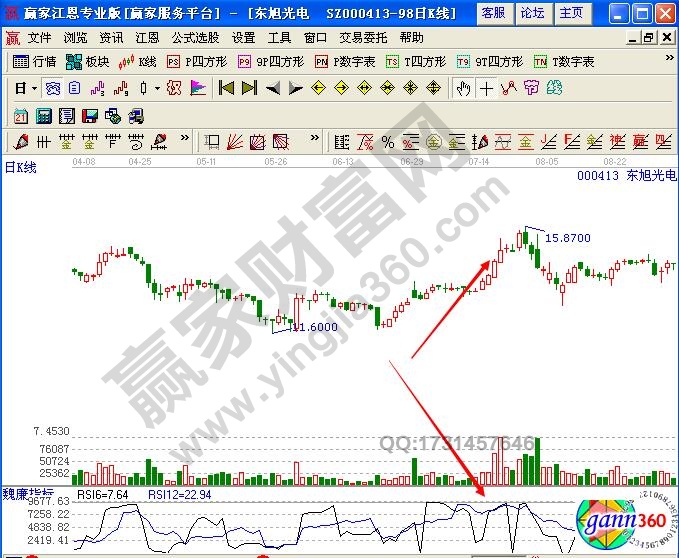The height and width of the screenshot is (558, 679).
Task: Click the 客服 button in title bar
Action: coord(493,13)
